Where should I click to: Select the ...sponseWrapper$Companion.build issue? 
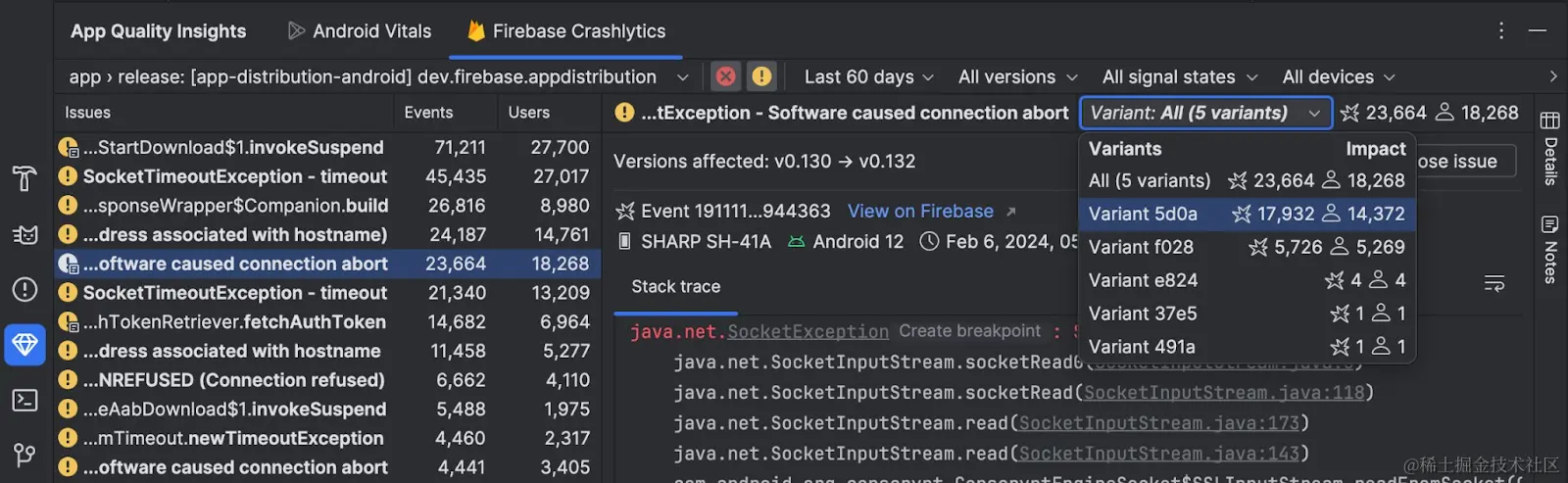point(327,206)
